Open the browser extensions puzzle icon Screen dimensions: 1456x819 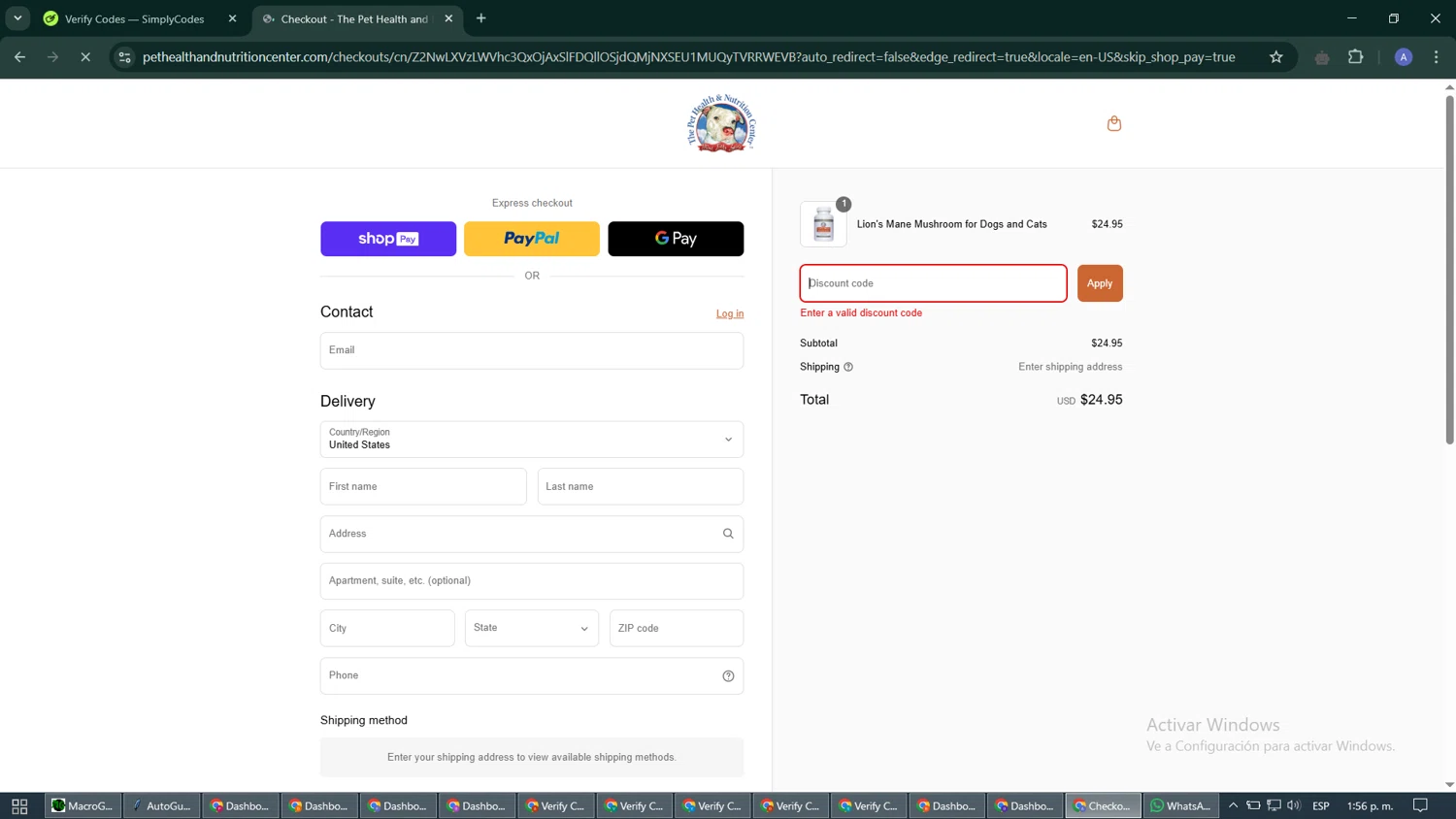(1356, 57)
